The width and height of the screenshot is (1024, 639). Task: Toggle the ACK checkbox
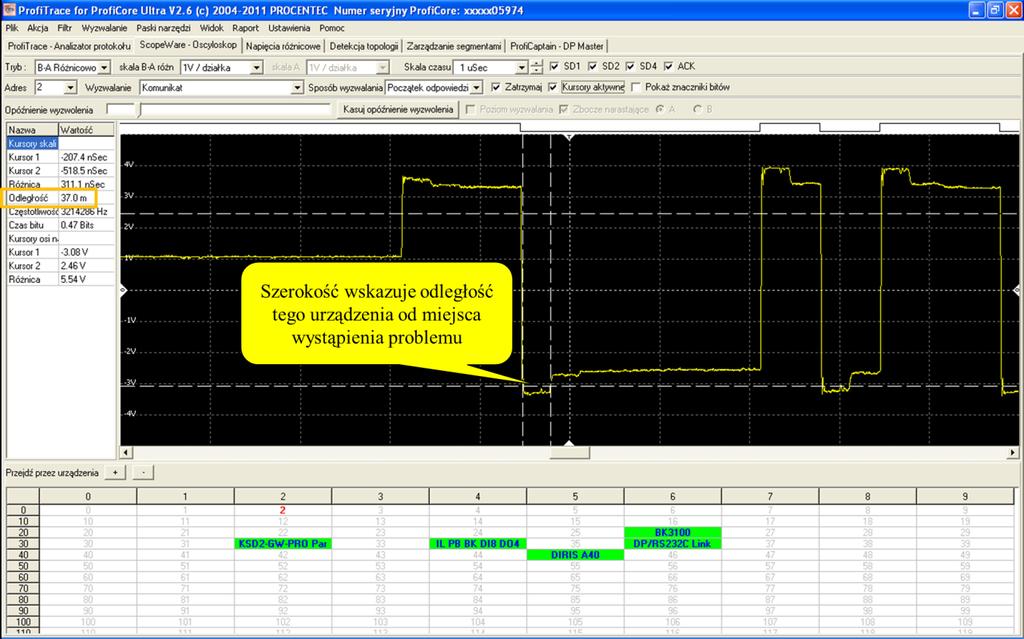click(668, 66)
